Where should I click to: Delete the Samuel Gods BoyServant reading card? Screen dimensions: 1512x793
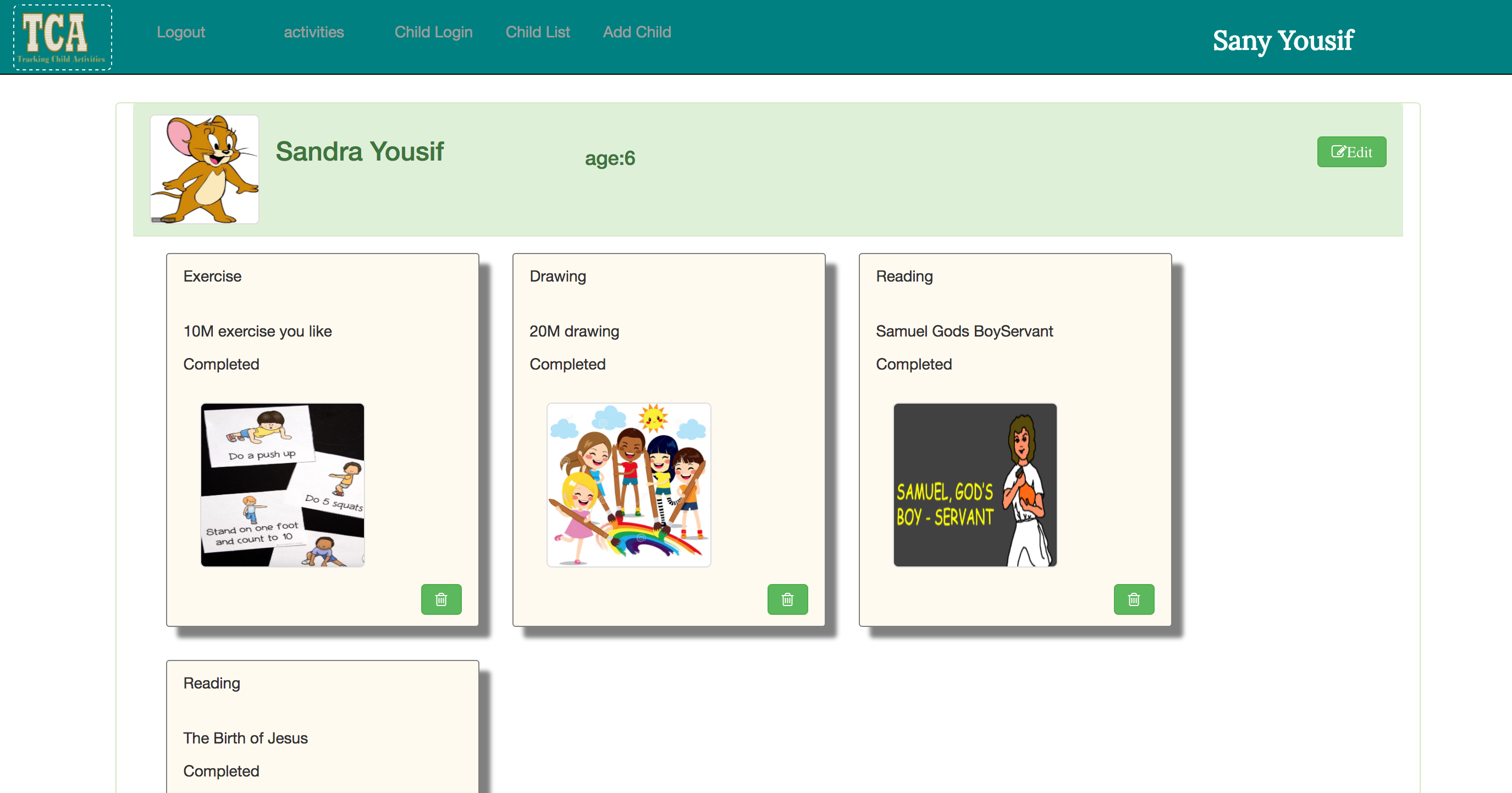coord(1133,599)
